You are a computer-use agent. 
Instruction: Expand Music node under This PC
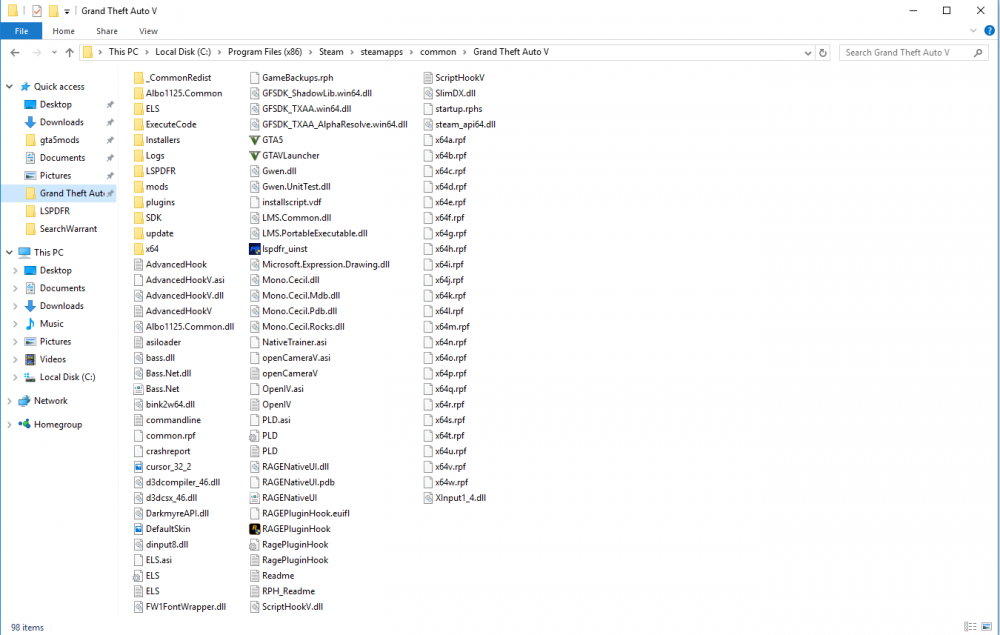click(15, 324)
